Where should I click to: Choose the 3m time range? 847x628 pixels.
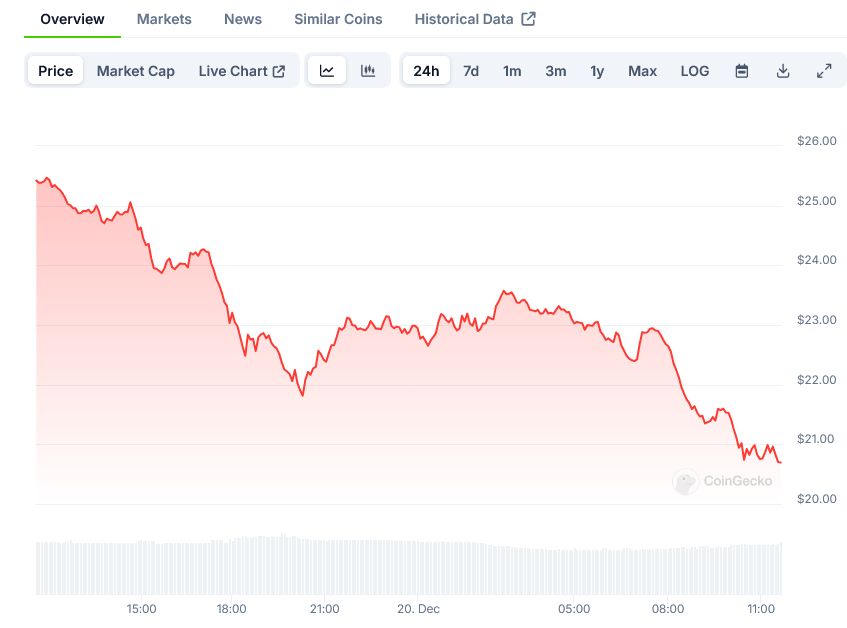coord(556,71)
